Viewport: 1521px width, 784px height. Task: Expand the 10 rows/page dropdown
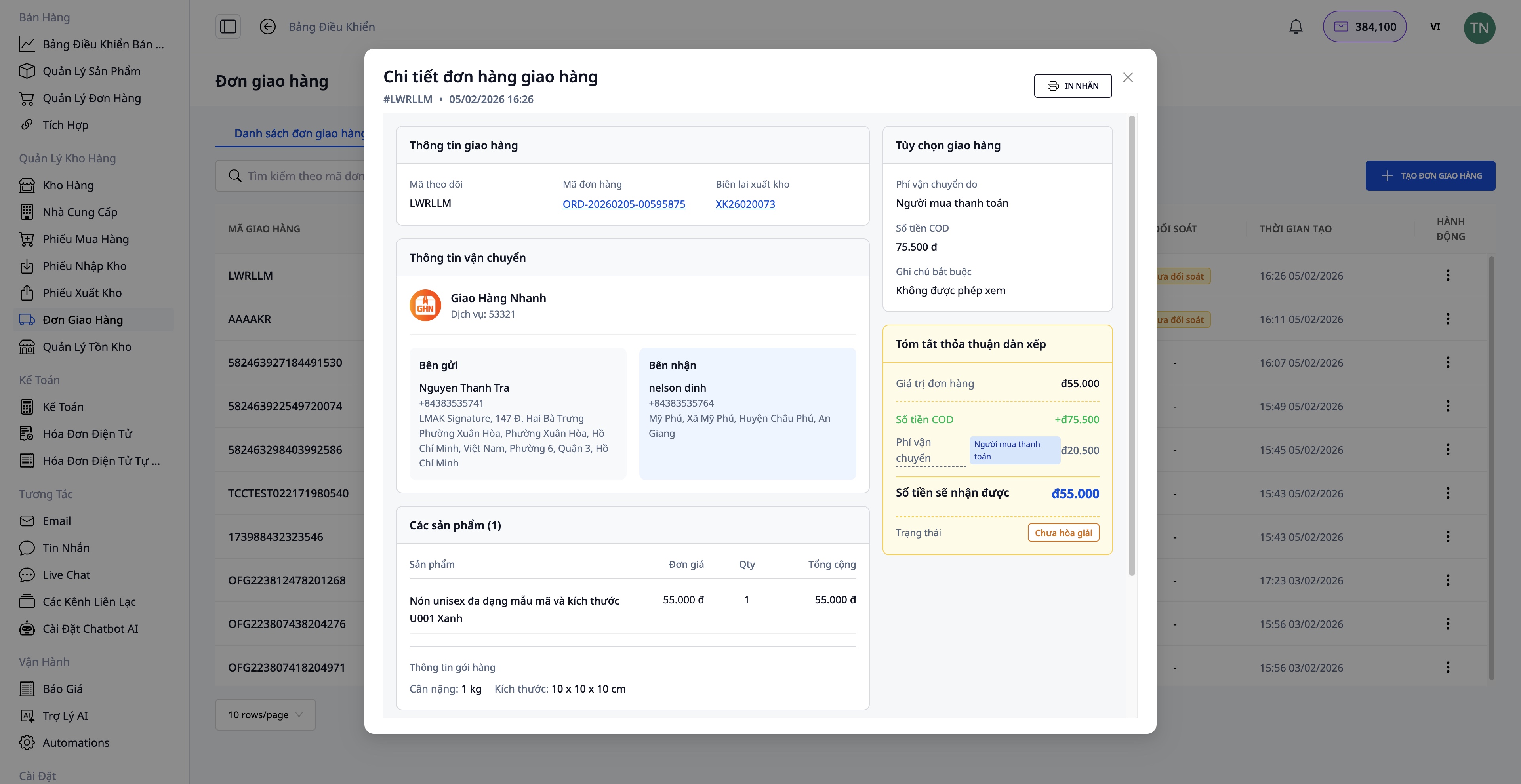pos(265,715)
